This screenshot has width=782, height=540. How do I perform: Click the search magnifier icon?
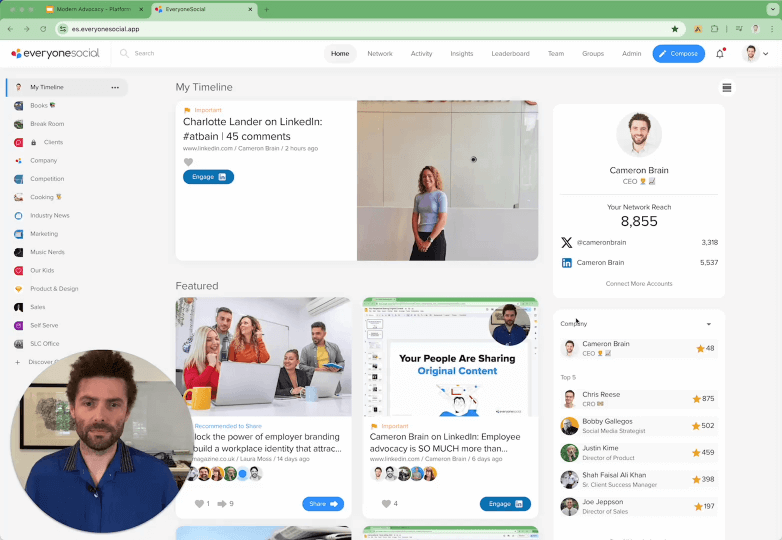coord(125,53)
